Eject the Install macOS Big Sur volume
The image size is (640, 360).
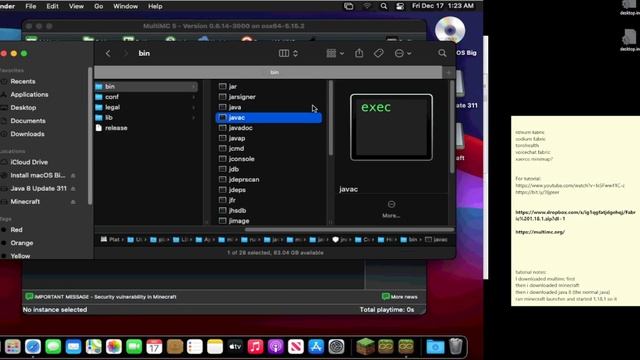click(x=73, y=176)
